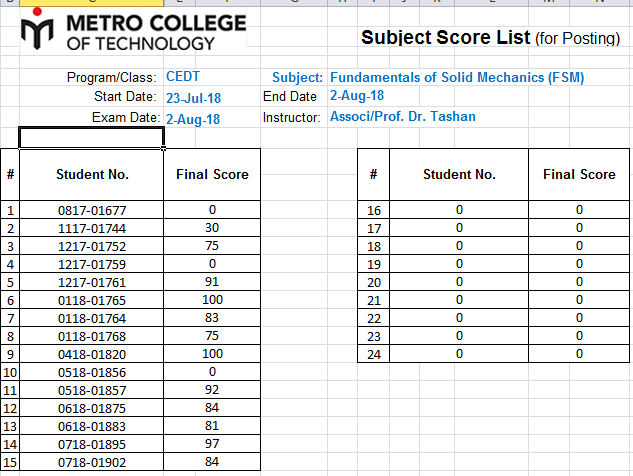Image resolution: width=633 pixels, height=476 pixels.
Task: Select student number 1117-01744
Action: (x=92, y=228)
